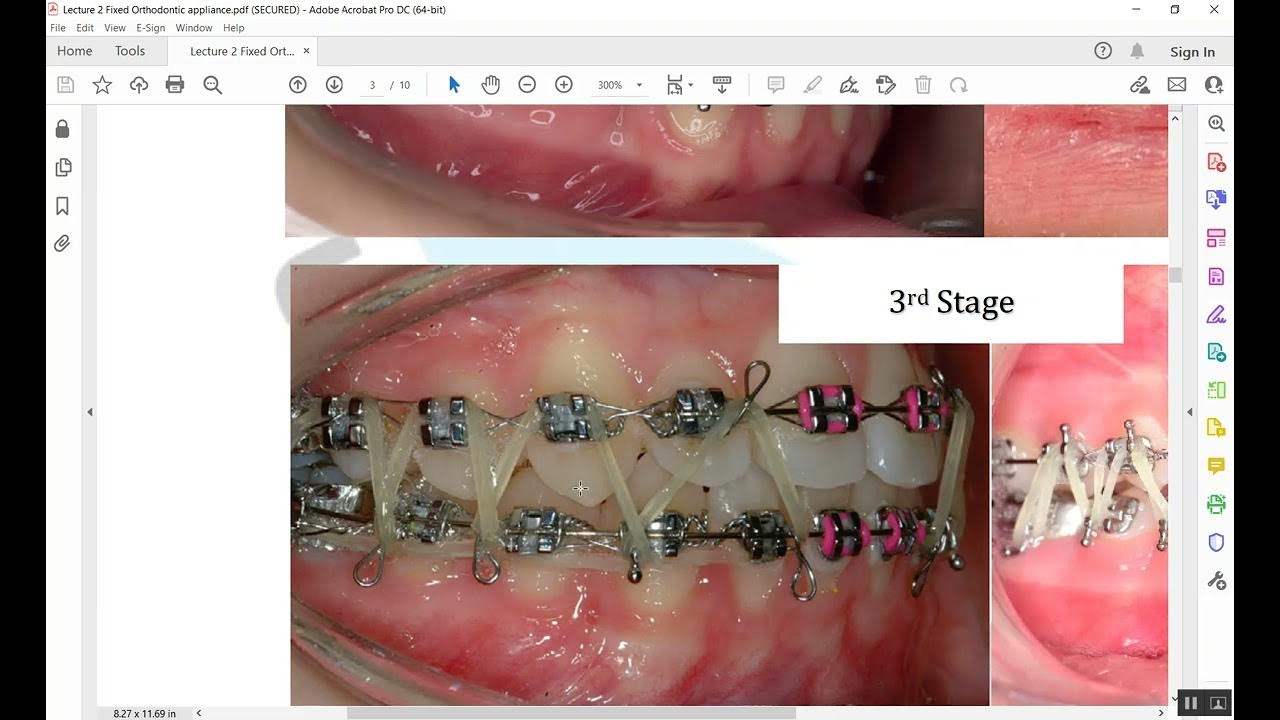Screen dimensions: 1280x720
Task: Open the Edit menu
Action: tap(85, 28)
